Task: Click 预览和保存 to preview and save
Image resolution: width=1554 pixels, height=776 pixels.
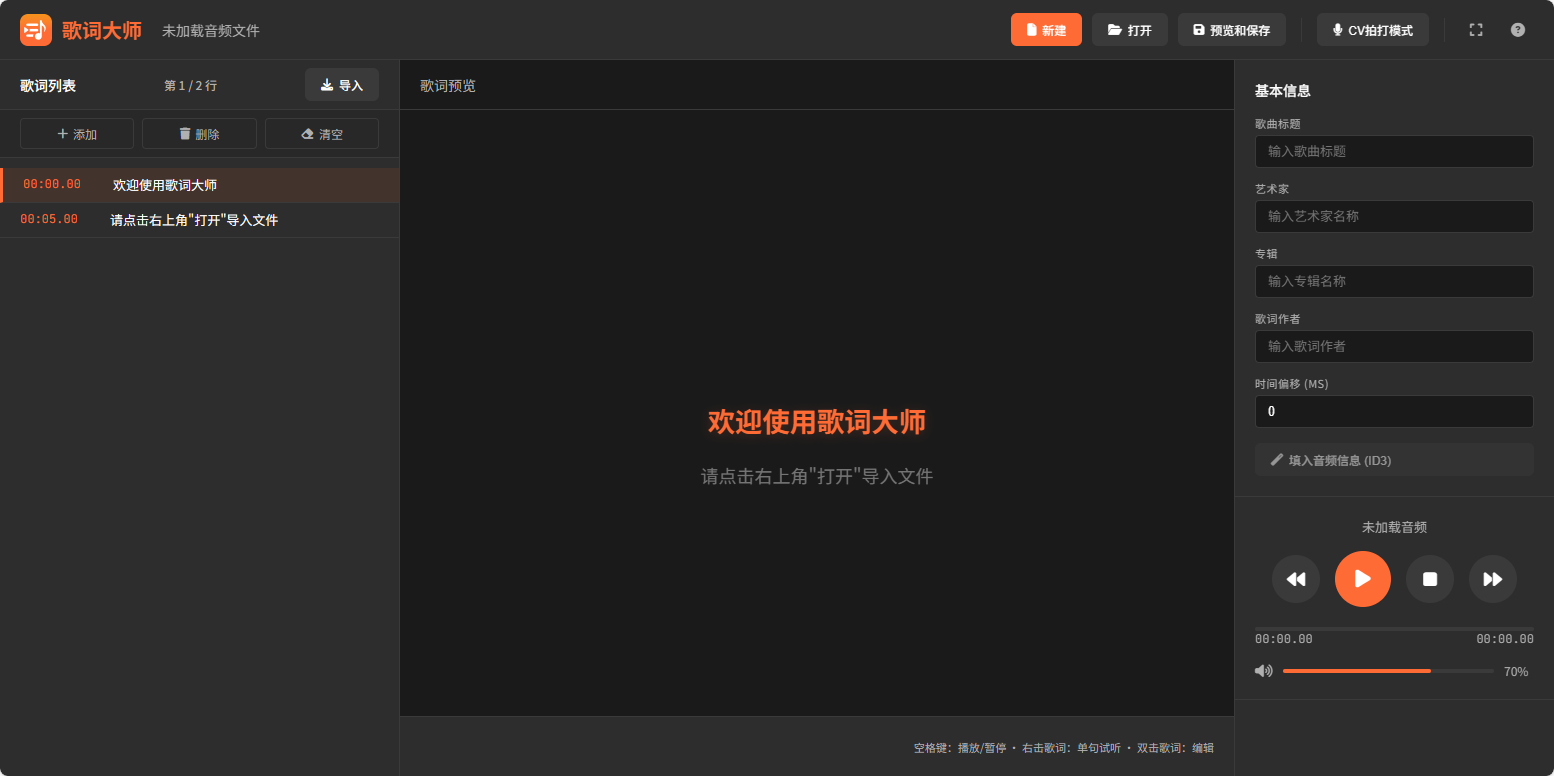Action: [x=1232, y=30]
